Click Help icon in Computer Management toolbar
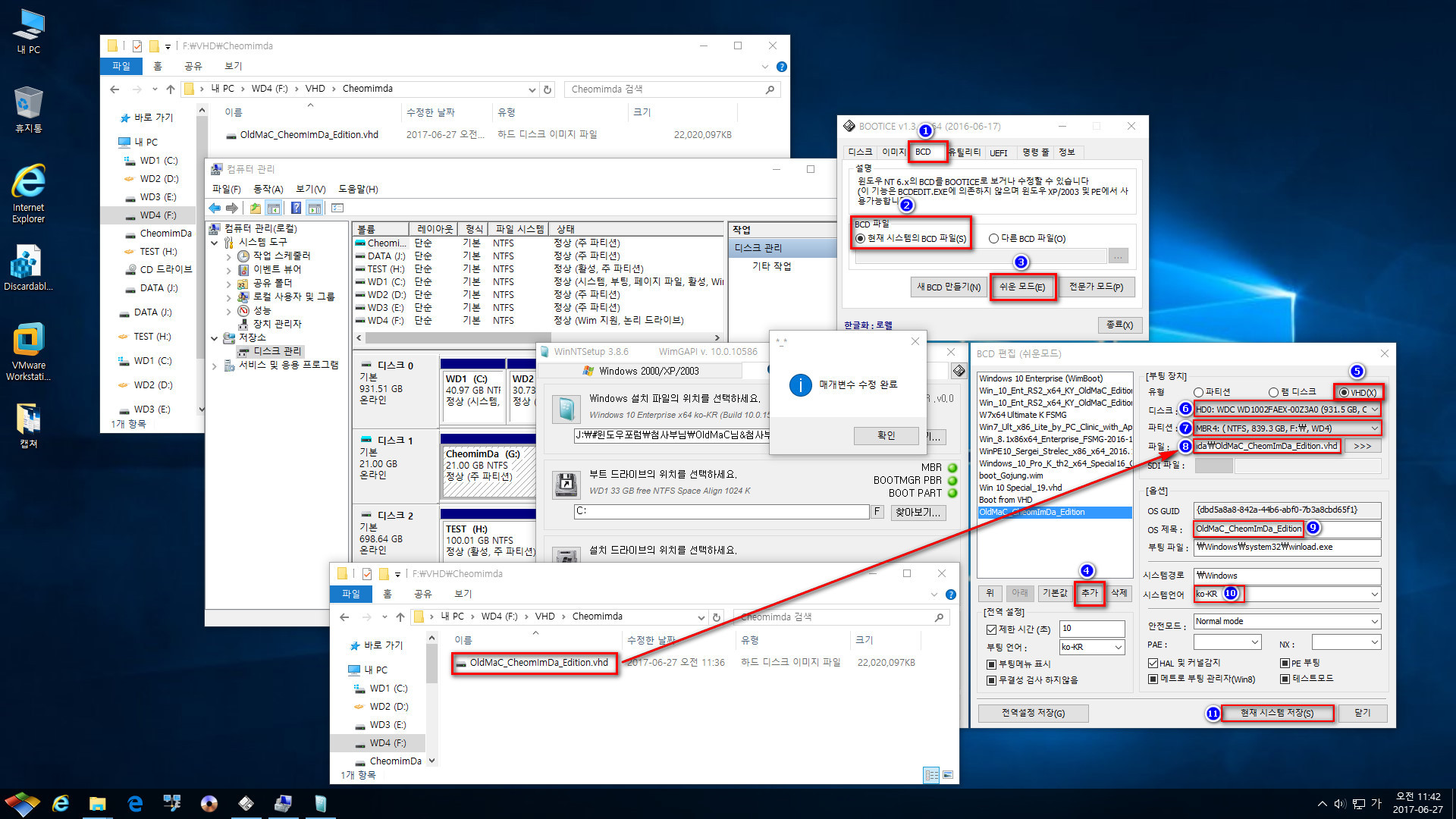Viewport: 1456px width, 819px height. pyautogui.click(x=297, y=208)
